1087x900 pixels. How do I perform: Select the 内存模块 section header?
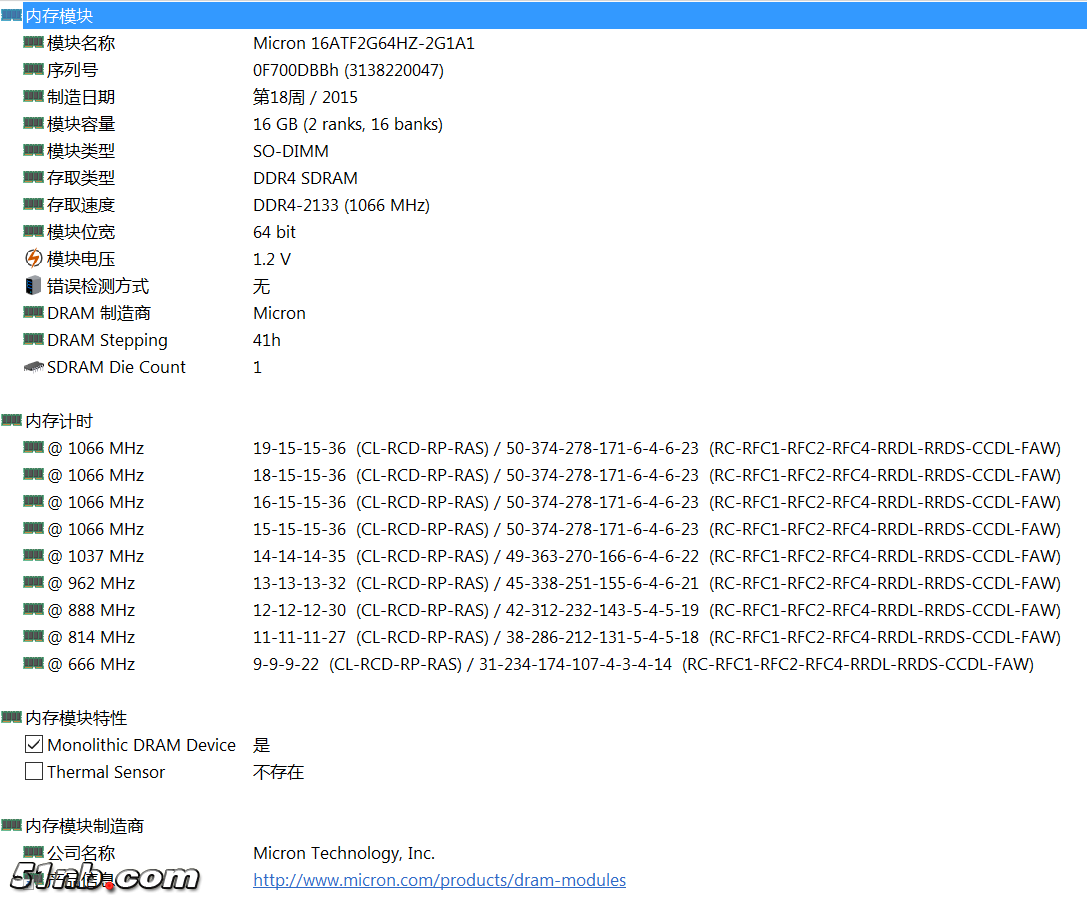click(59, 16)
